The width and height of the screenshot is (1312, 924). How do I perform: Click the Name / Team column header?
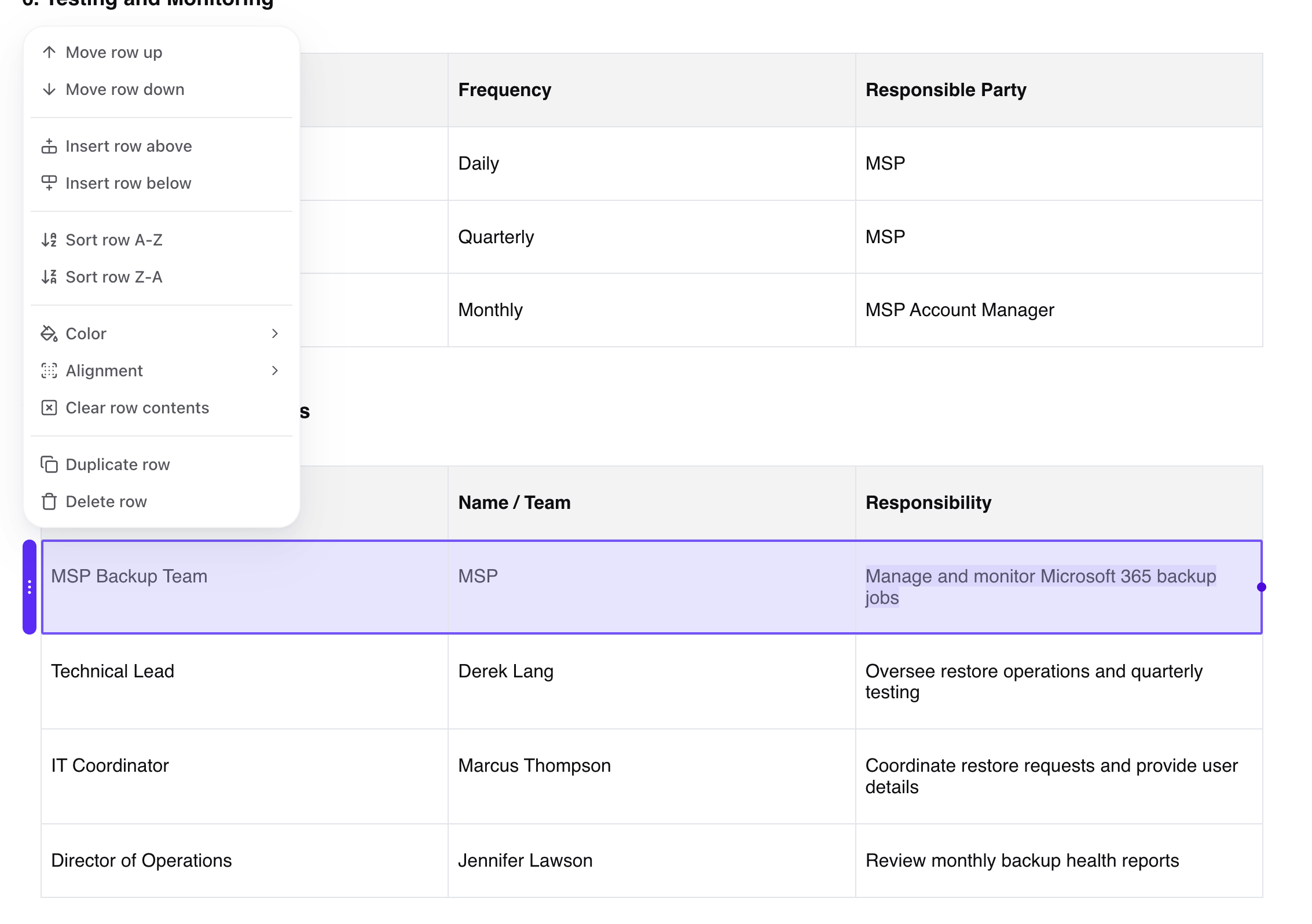point(652,503)
